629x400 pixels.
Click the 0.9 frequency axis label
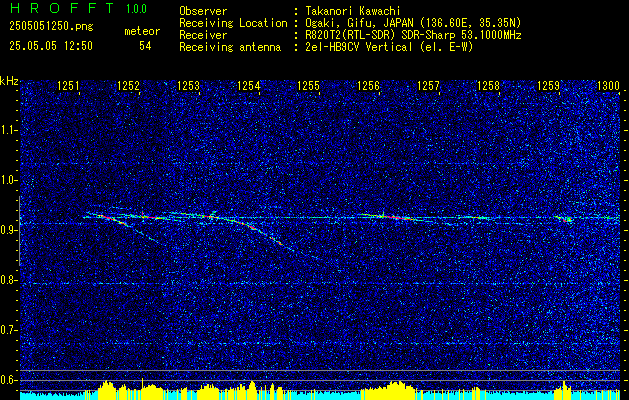[9, 230]
